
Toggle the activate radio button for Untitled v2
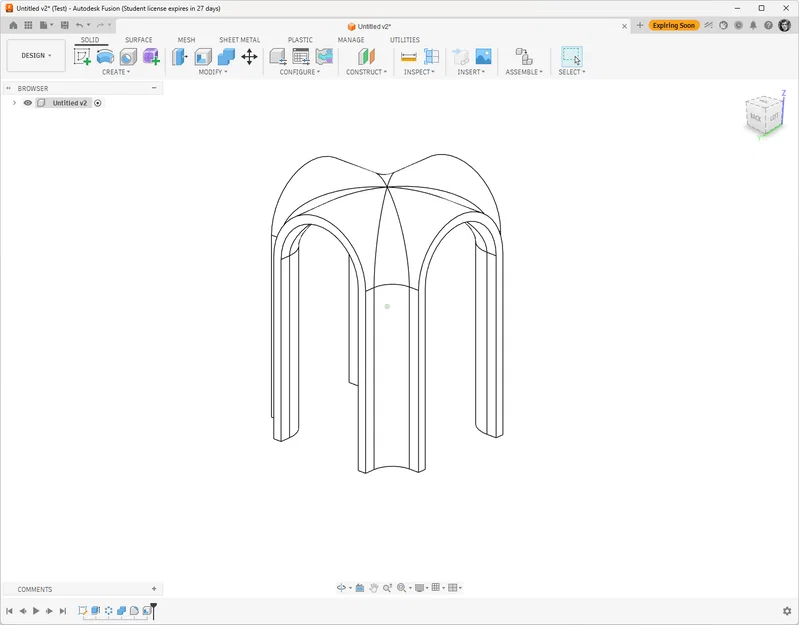(x=98, y=103)
